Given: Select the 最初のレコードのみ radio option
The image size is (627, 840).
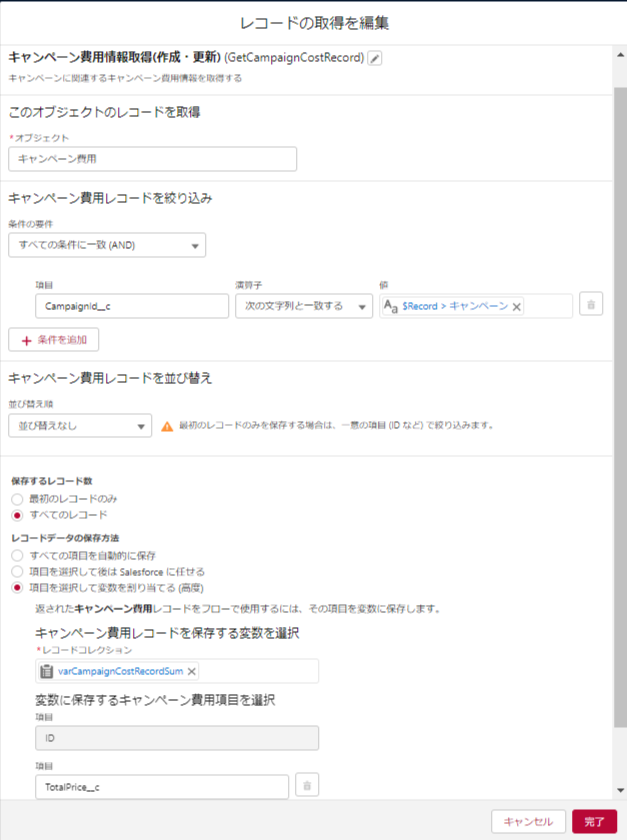Looking at the screenshot, I should [x=16, y=498].
